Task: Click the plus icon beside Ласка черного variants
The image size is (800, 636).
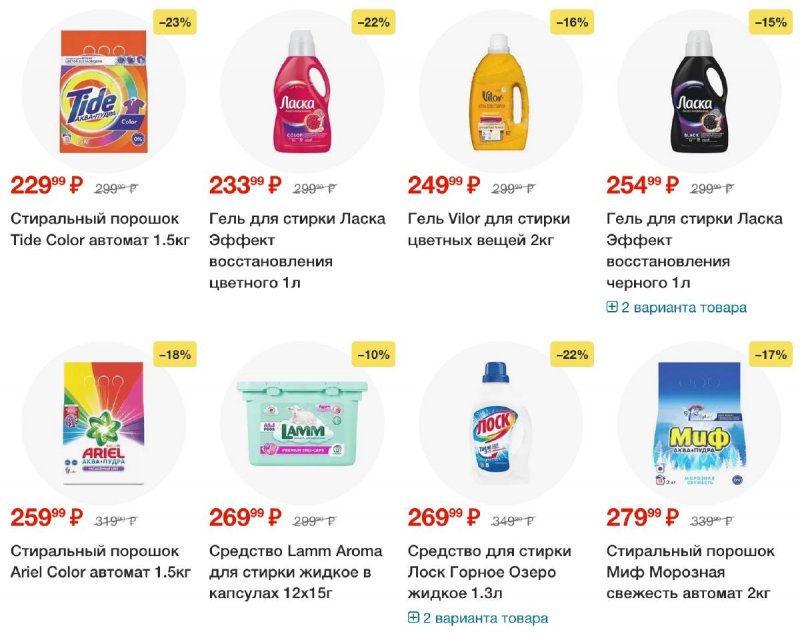Action: pyautogui.click(x=612, y=307)
